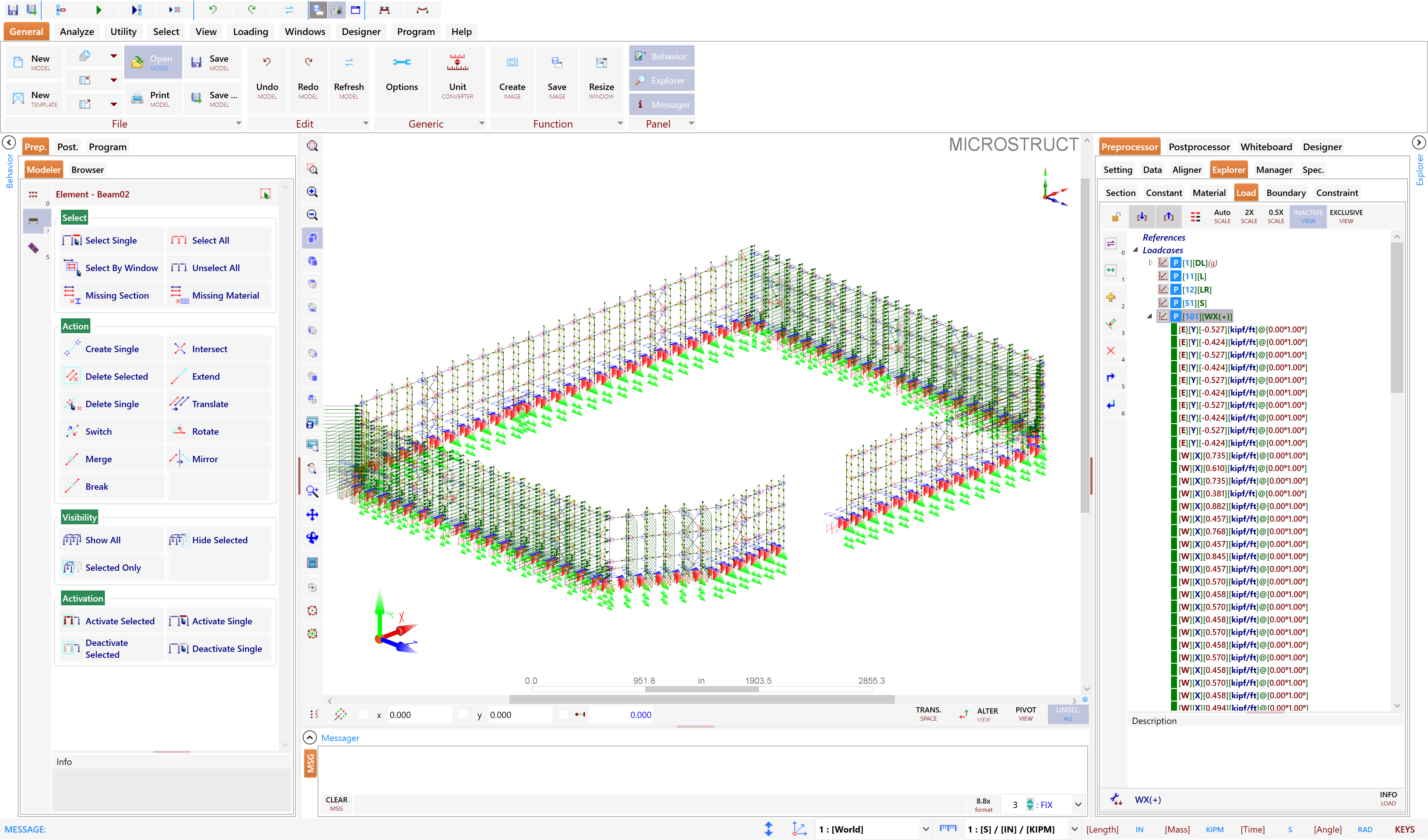The image size is (1428, 840).
Task: Toggle the EXCLUSIVE VIEW button
Action: [x=1346, y=216]
